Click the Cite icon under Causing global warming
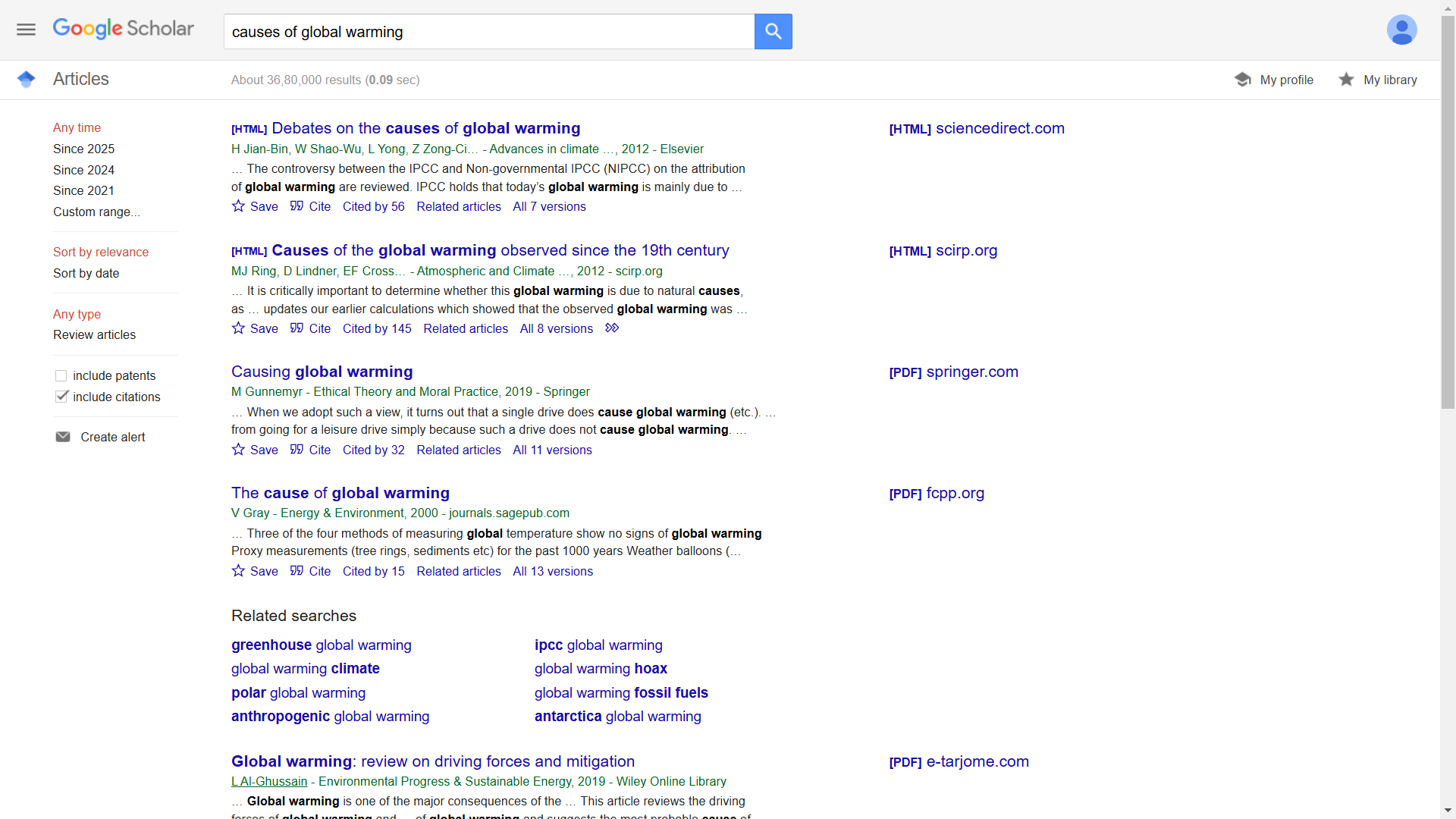The width and height of the screenshot is (1456, 819). (x=297, y=450)
